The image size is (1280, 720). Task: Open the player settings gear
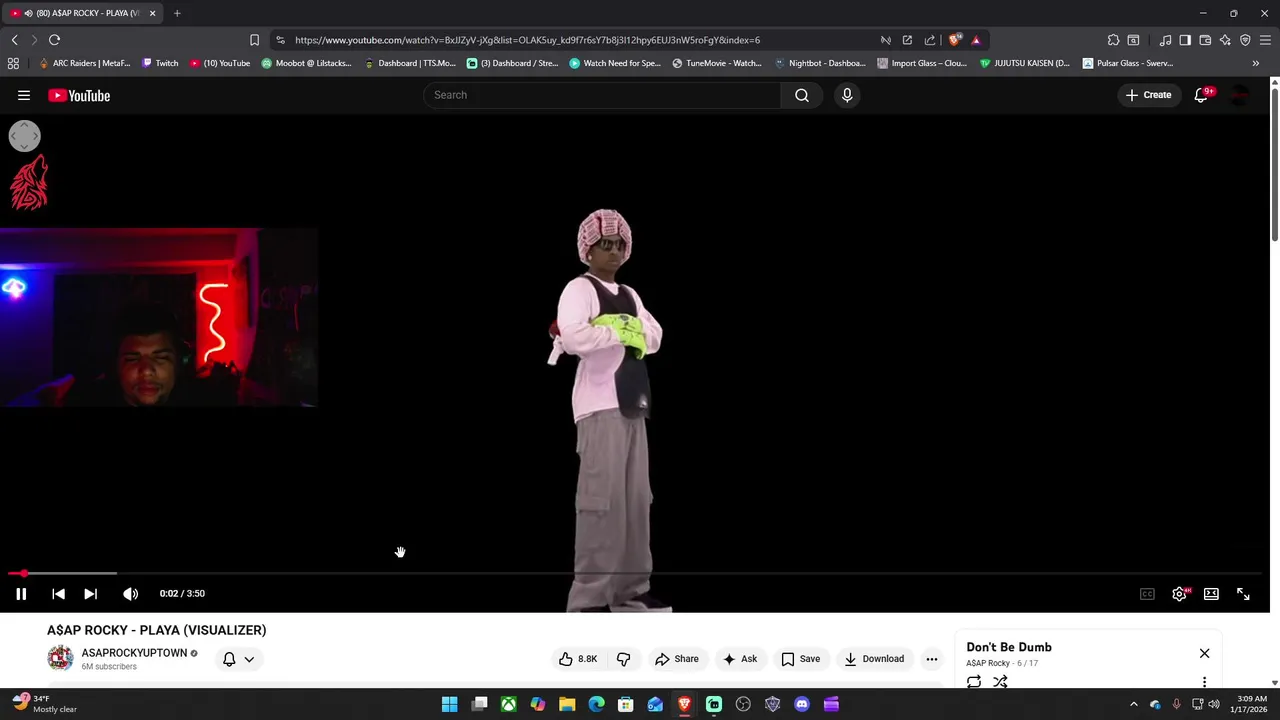click(1179, 594)
